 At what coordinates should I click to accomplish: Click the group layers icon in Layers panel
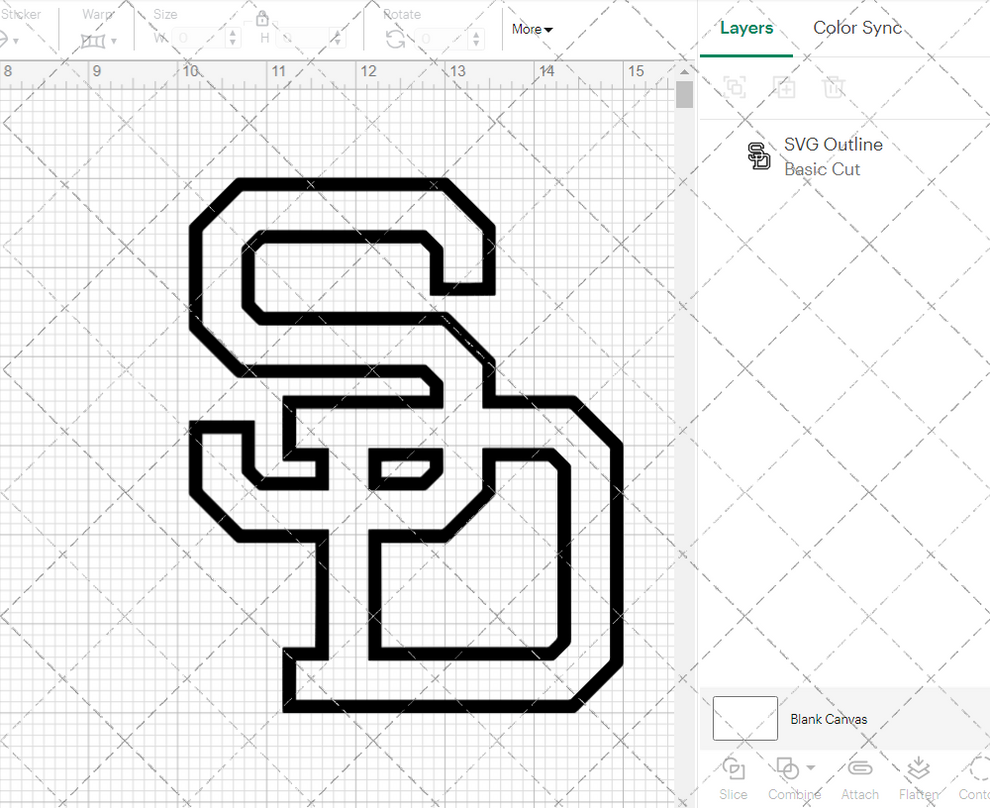[x=735, y=87]
